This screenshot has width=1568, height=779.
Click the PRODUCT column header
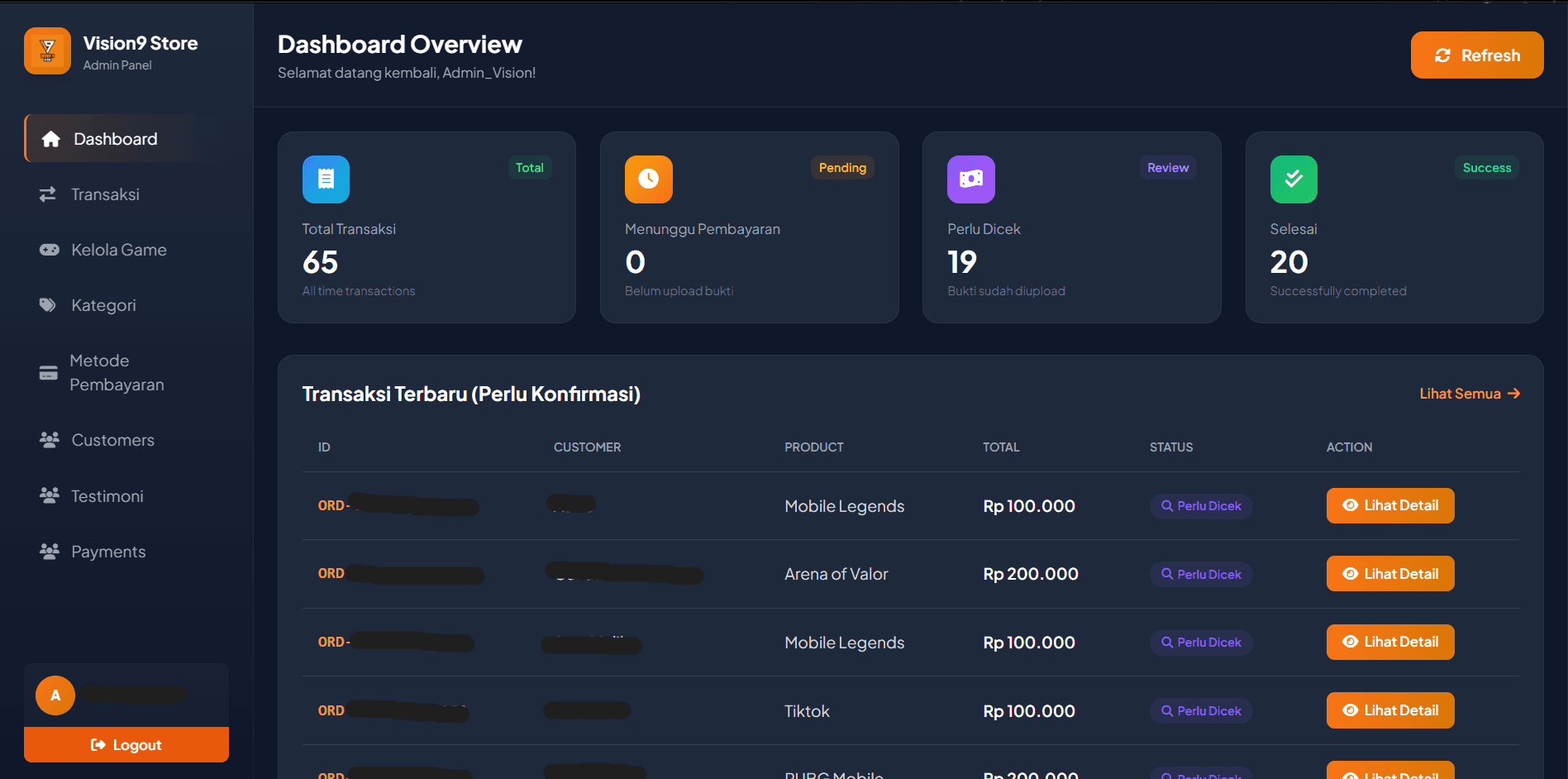(814, 447)
